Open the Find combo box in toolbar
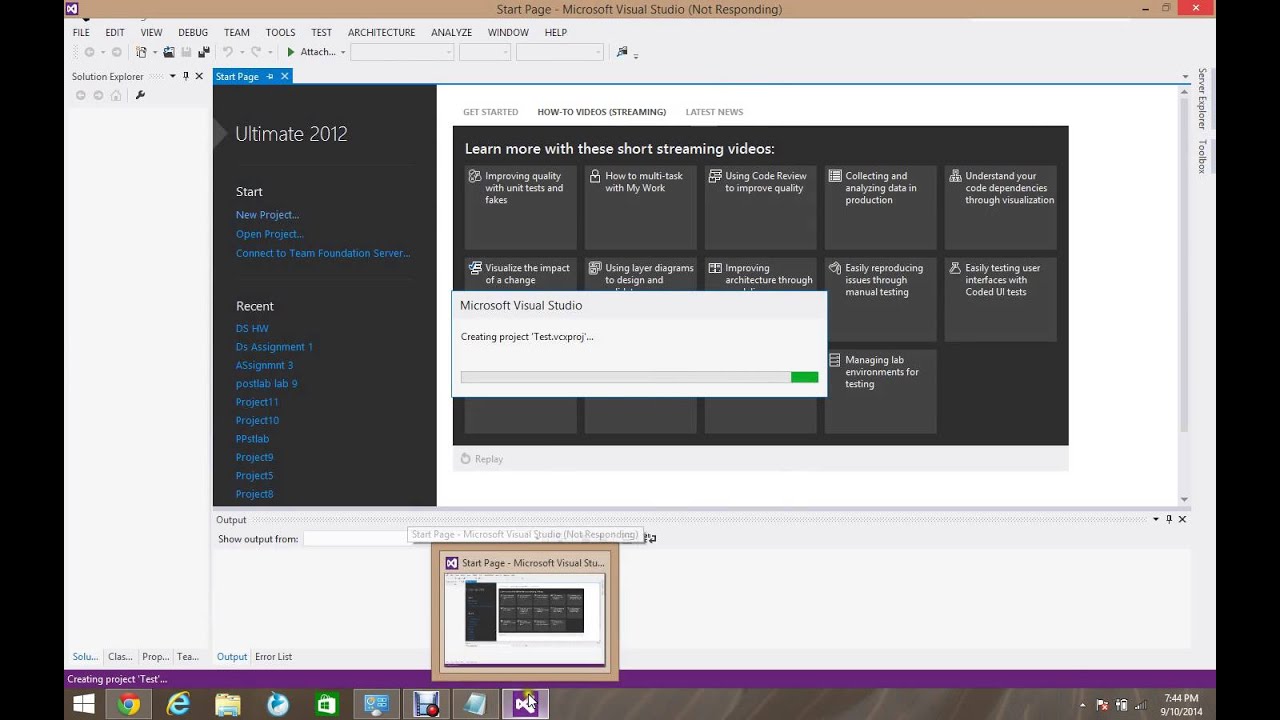The width and height of the screenshot is (1280, 720). [x=560, y=52]
